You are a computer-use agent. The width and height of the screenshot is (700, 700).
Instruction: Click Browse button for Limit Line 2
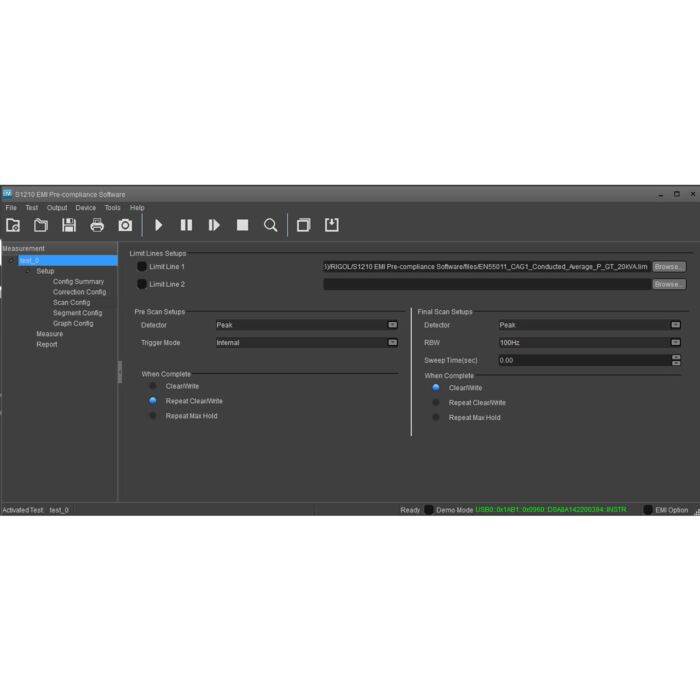(x=669, y=284)
